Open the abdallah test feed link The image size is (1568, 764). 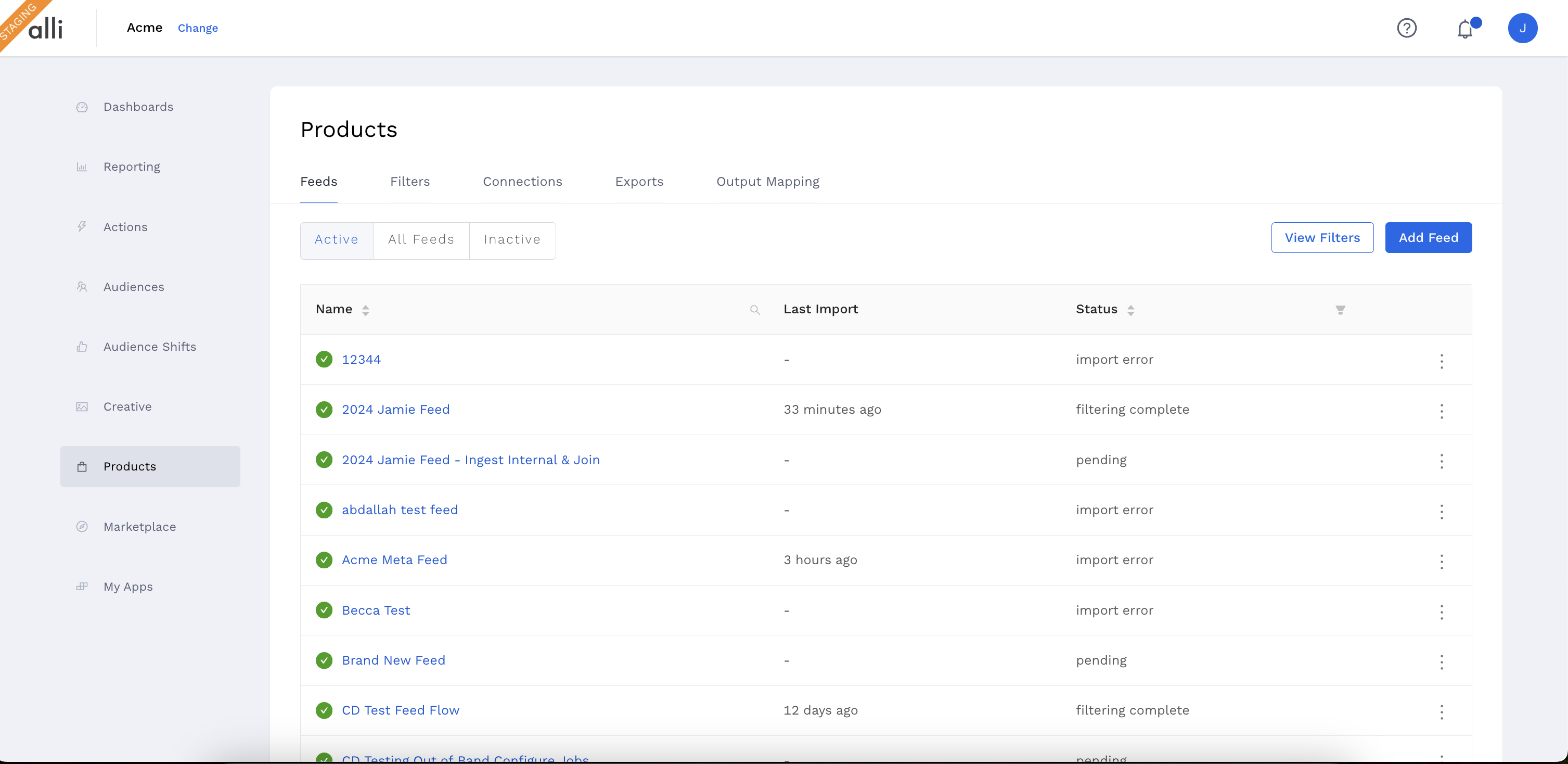click(400, 510)
